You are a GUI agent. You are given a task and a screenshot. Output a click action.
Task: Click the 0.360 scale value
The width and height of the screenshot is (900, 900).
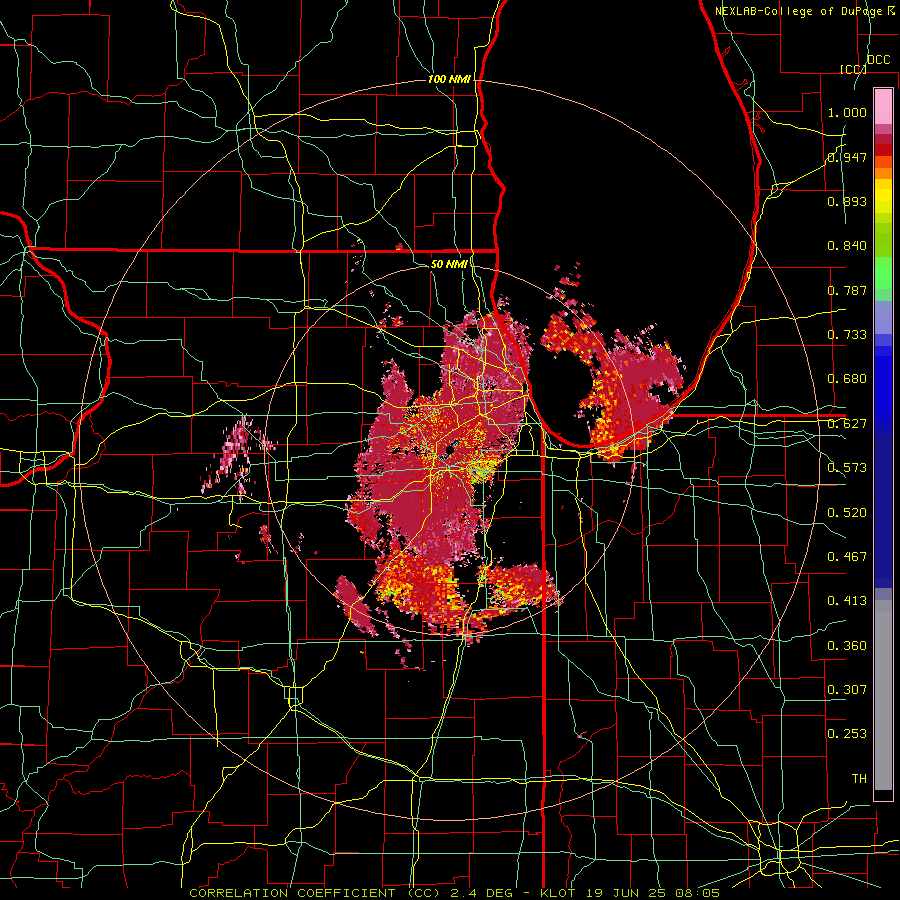point(847,646)
